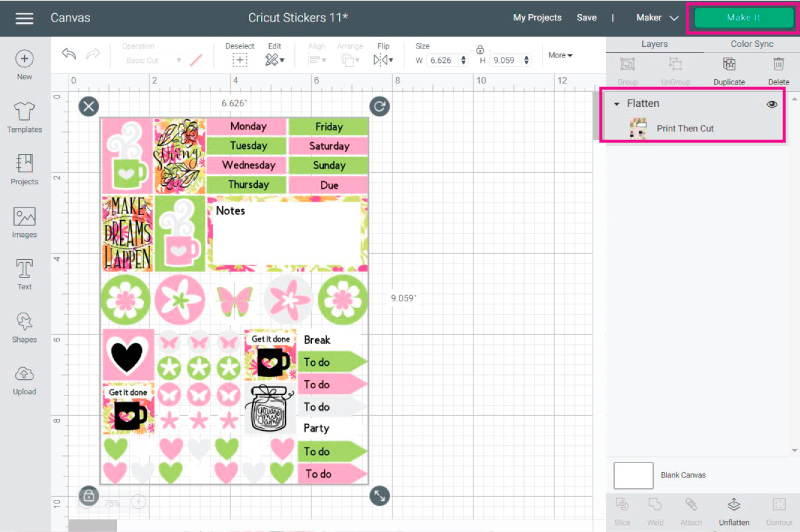800x532 pixels.
Task: Redo the last action
Action: pos(93,54)
